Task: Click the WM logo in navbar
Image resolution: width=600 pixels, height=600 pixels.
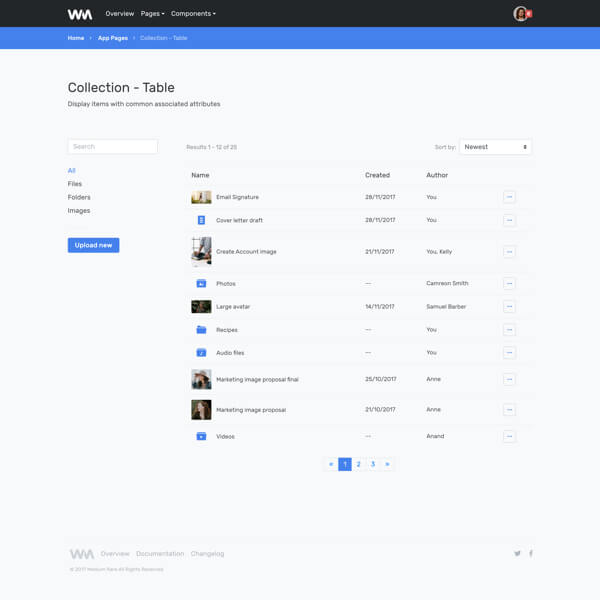Action: click(x=80, y=14)
